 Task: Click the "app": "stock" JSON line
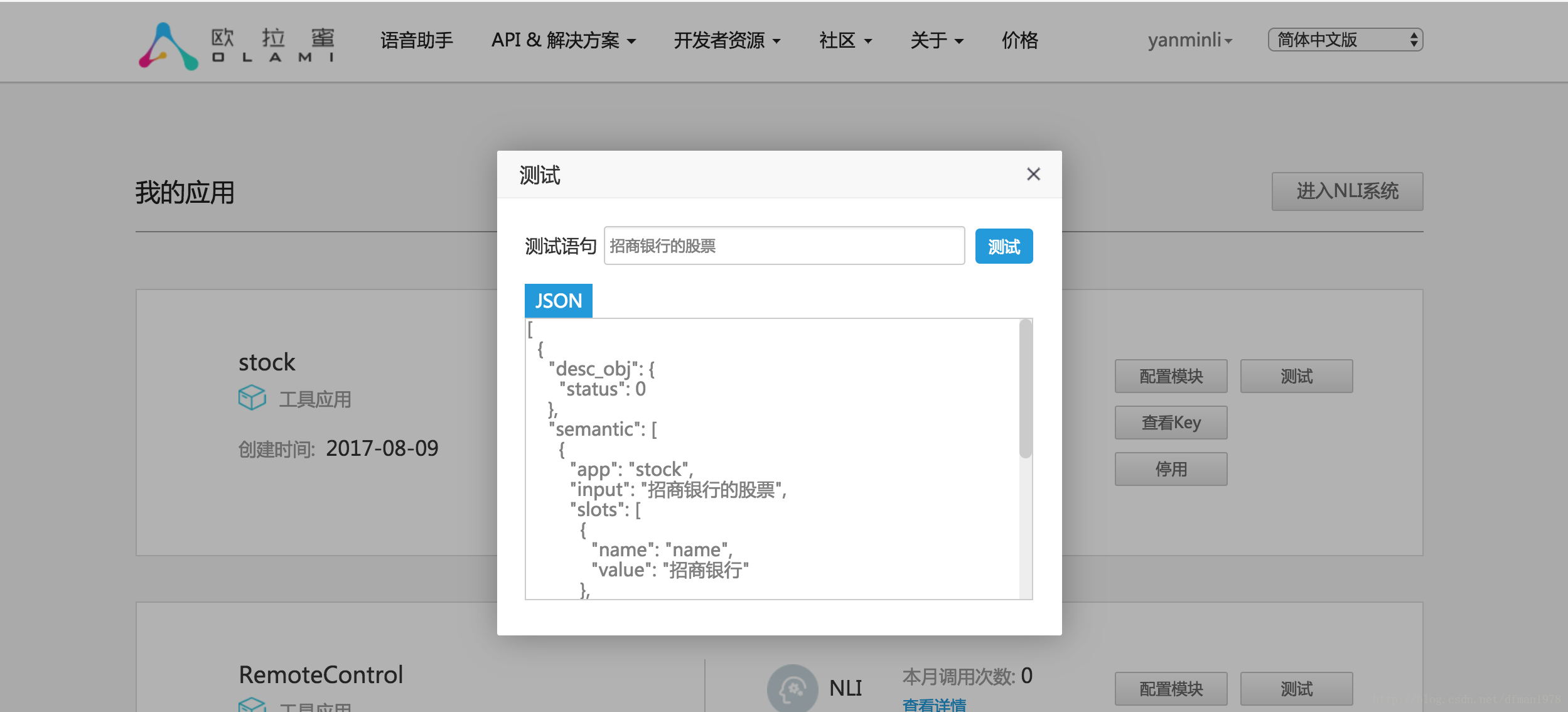tap(631, 469)
